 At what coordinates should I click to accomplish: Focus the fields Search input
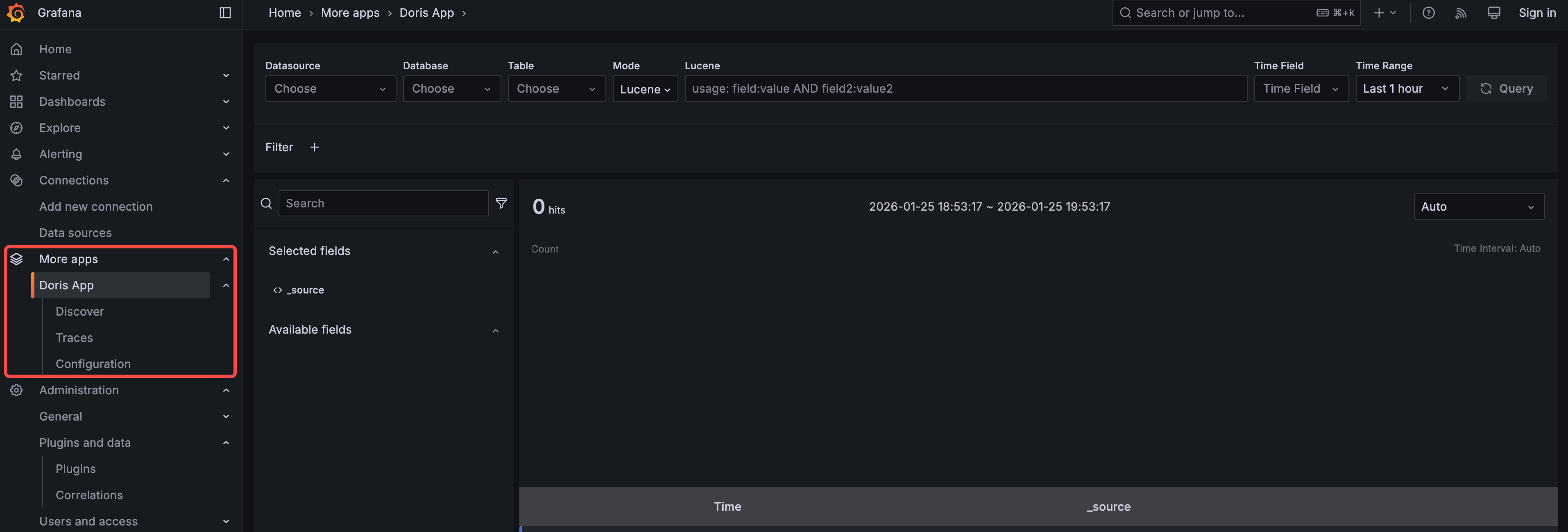(x=383, y=204)
